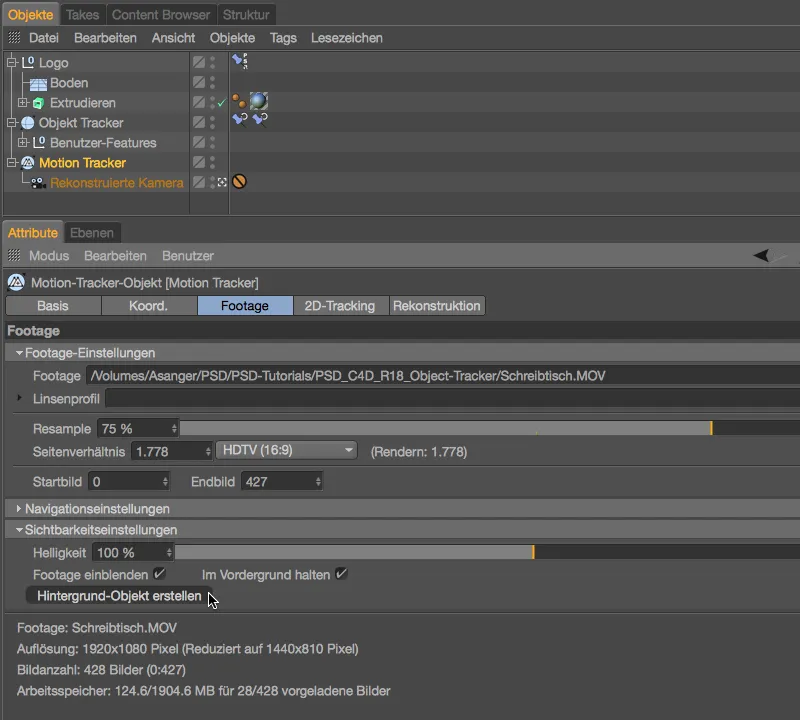Click the camera target icon on Rekonstruierte Kamera
The image size is (800, 720).
tap(222, 182)
